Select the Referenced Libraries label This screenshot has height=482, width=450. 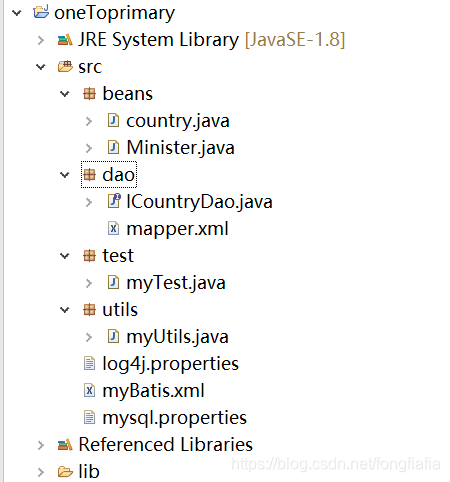click(x=166, y=445)
